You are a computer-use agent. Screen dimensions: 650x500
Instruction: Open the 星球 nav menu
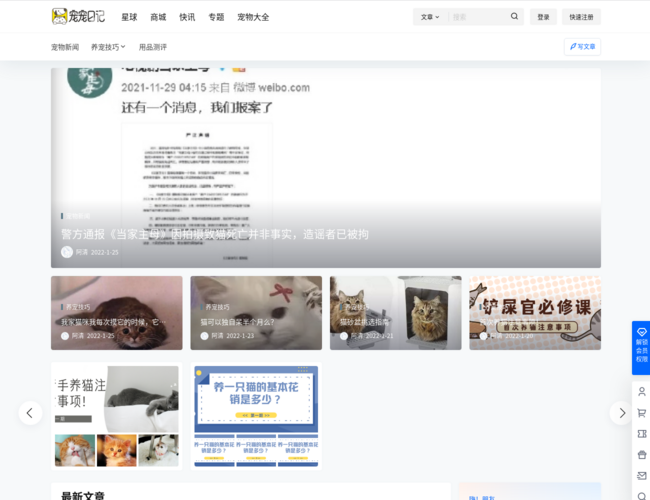[x=129, y=17]
